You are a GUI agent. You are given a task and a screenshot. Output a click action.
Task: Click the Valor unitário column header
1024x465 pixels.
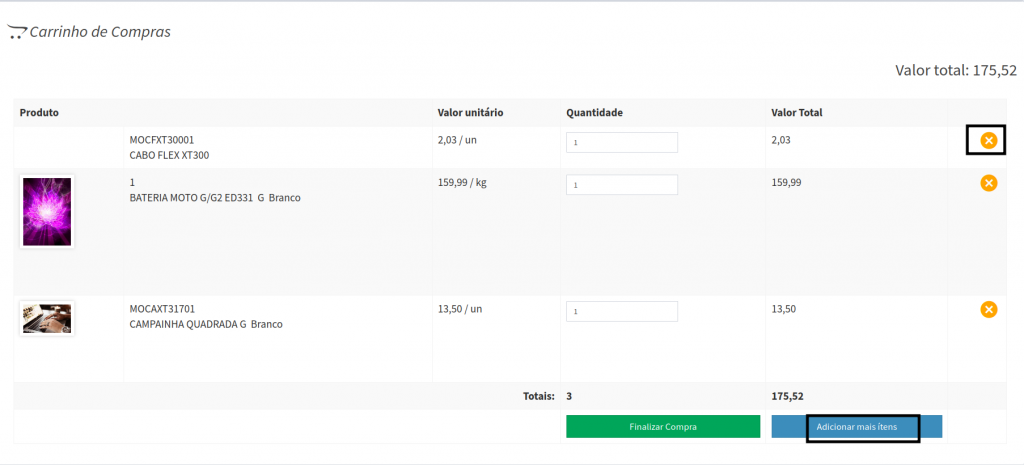[x=470, y=113]
